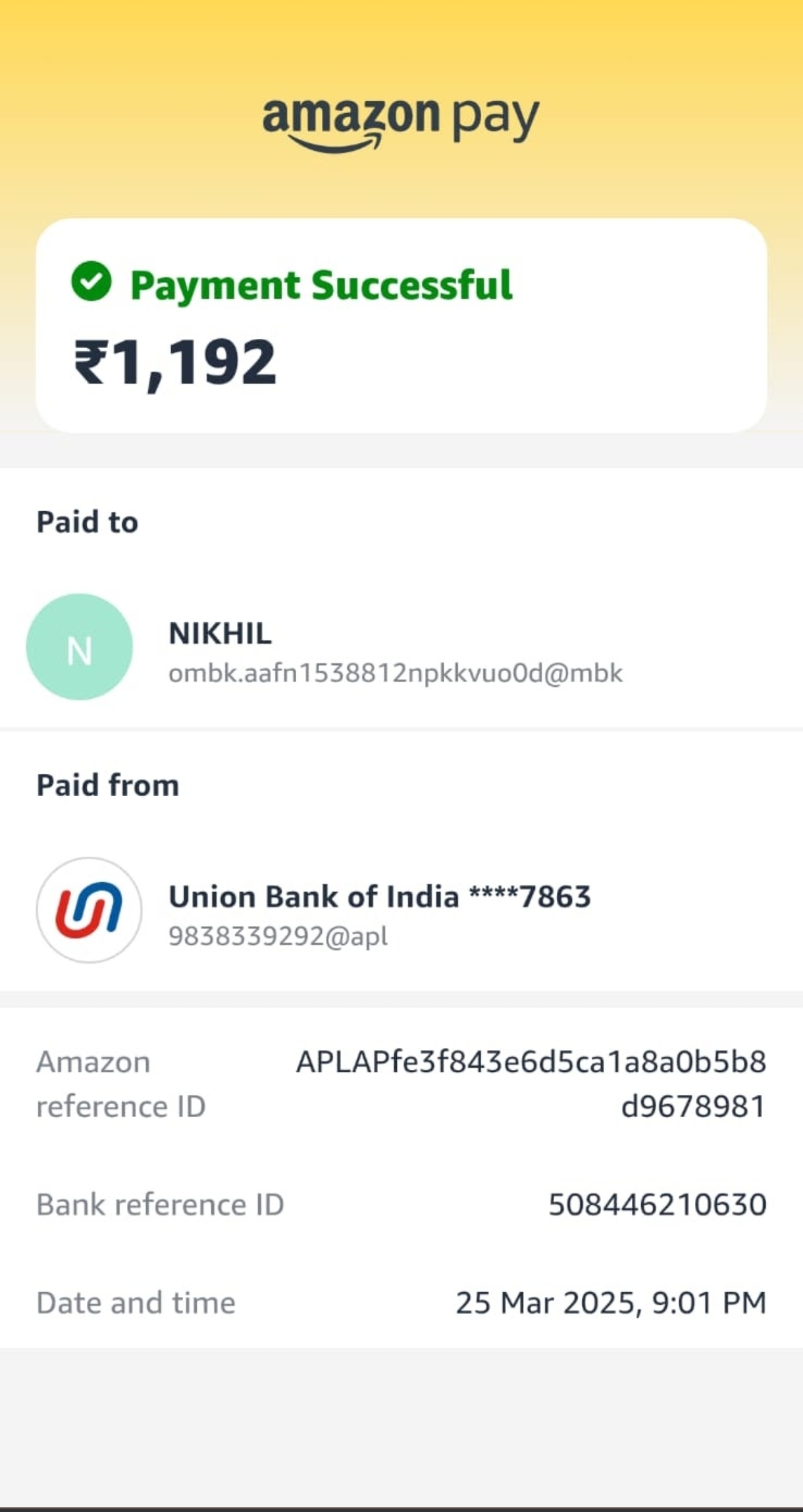The height and width of the screenshot is (1512, 803).
Task: Select the timestamp 25 Mar 2025, 9:01 PM
Action: (x=610, y=1303)
